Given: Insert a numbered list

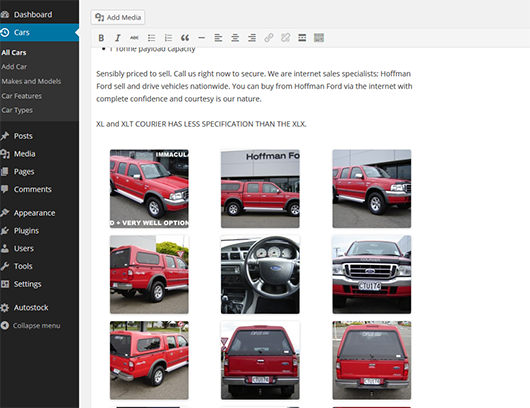Looking at the screenshot, I should (168, 38).
